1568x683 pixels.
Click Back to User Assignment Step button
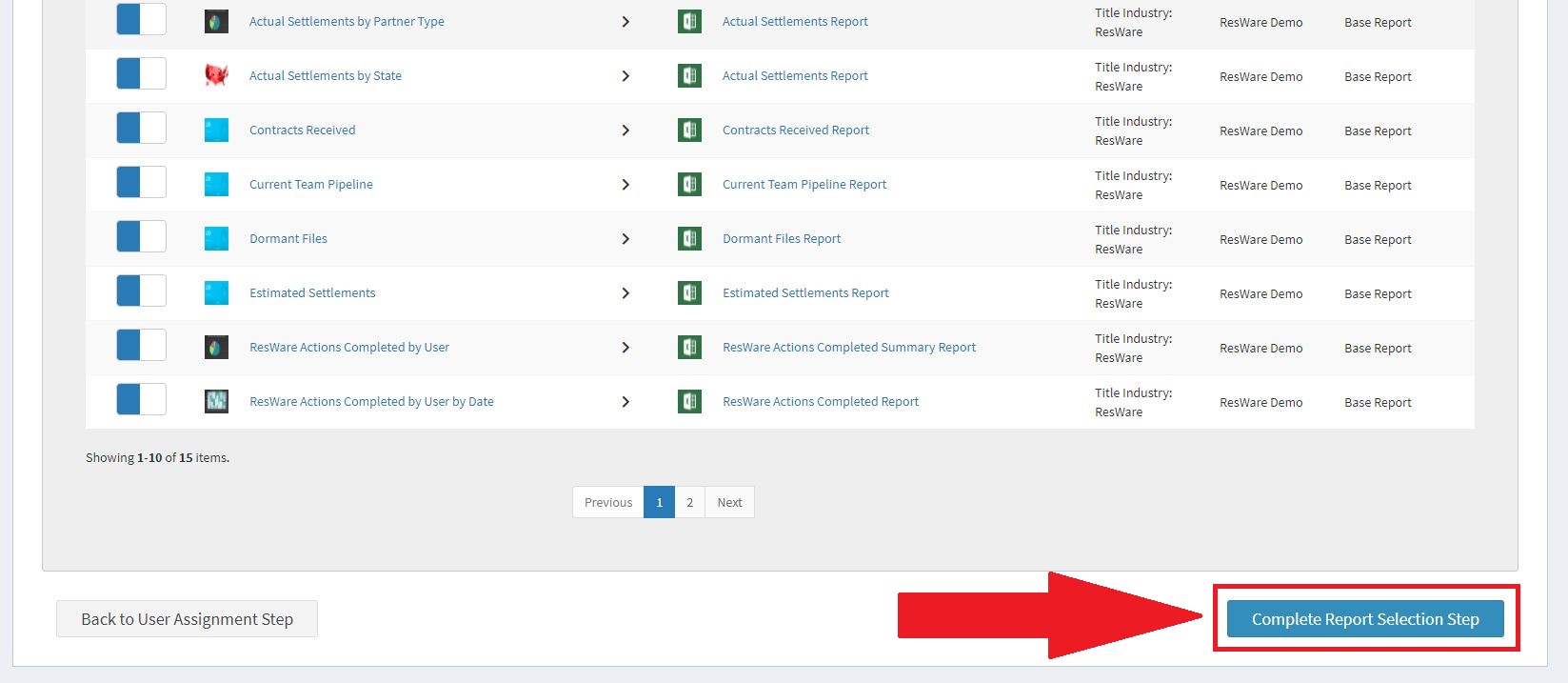[187, 619]
